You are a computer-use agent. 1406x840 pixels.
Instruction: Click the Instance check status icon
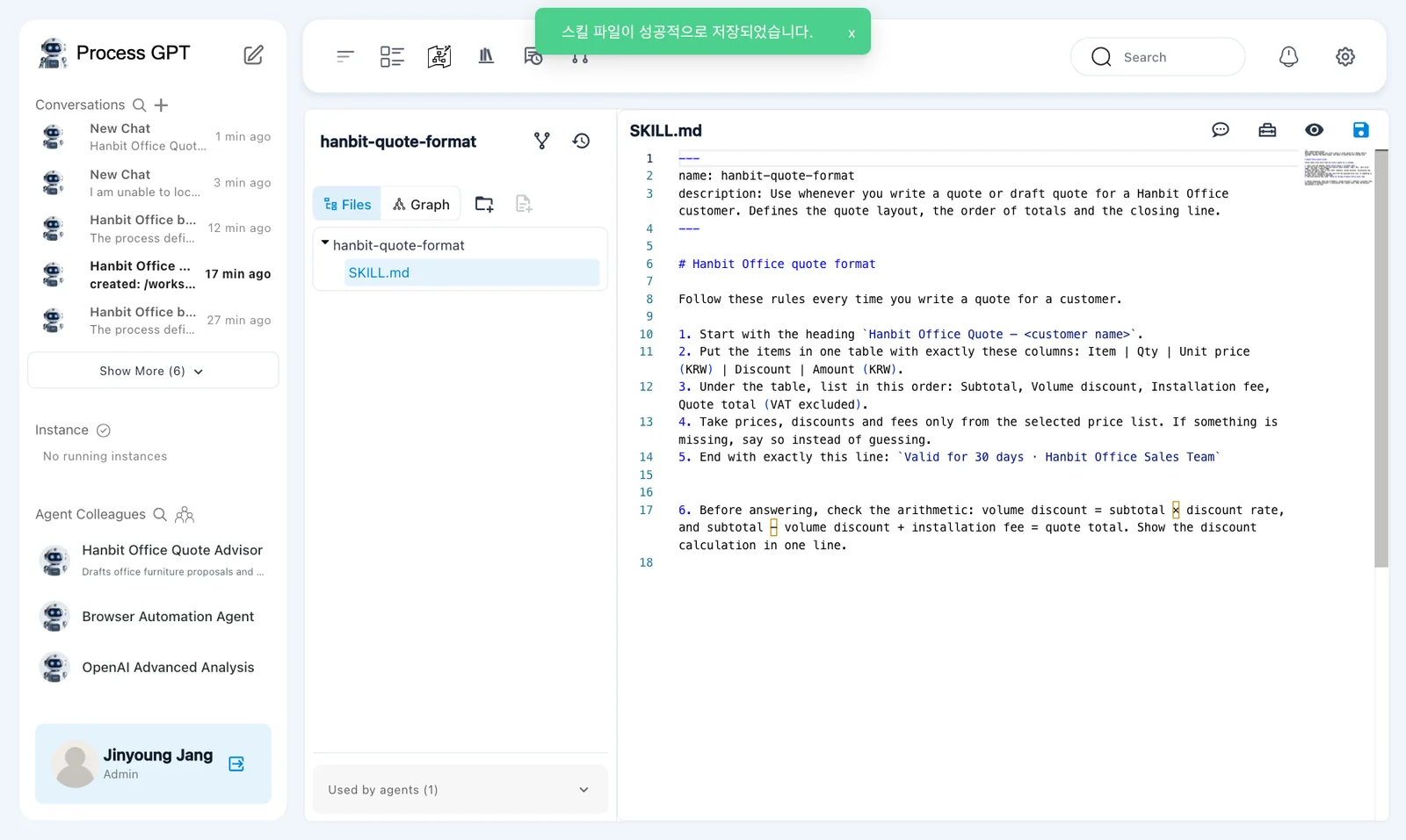[104, 431]
